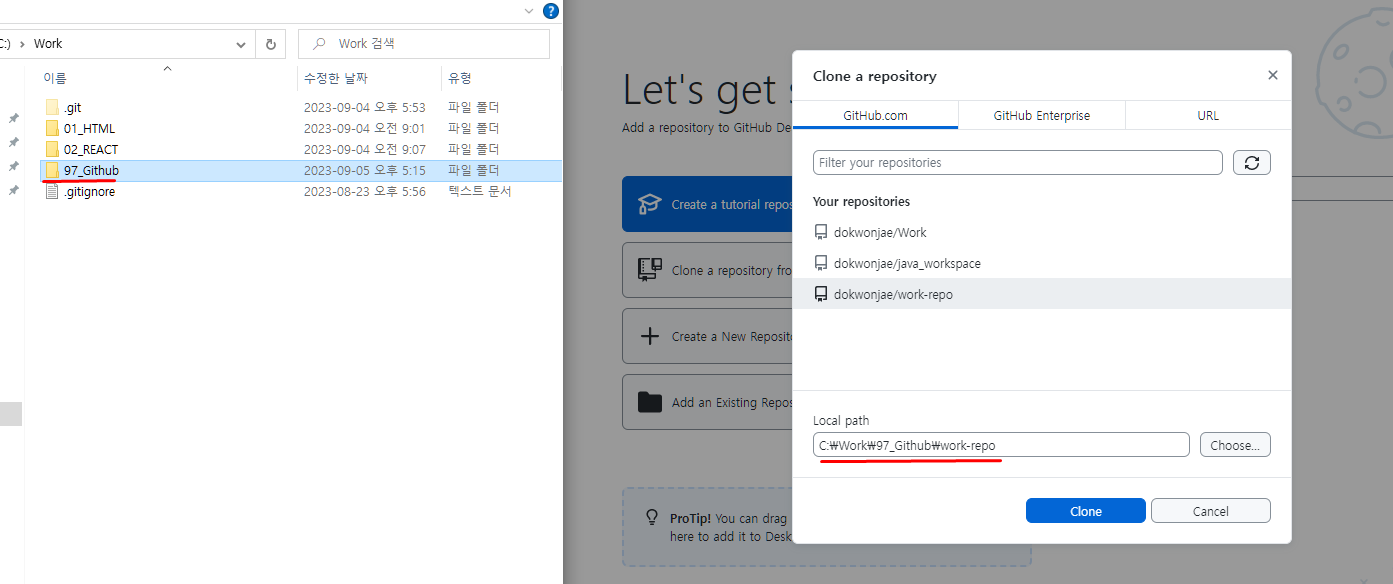The image size is (1393, 584).
Task: Open the URL tab
Action: click(1208, 115)
